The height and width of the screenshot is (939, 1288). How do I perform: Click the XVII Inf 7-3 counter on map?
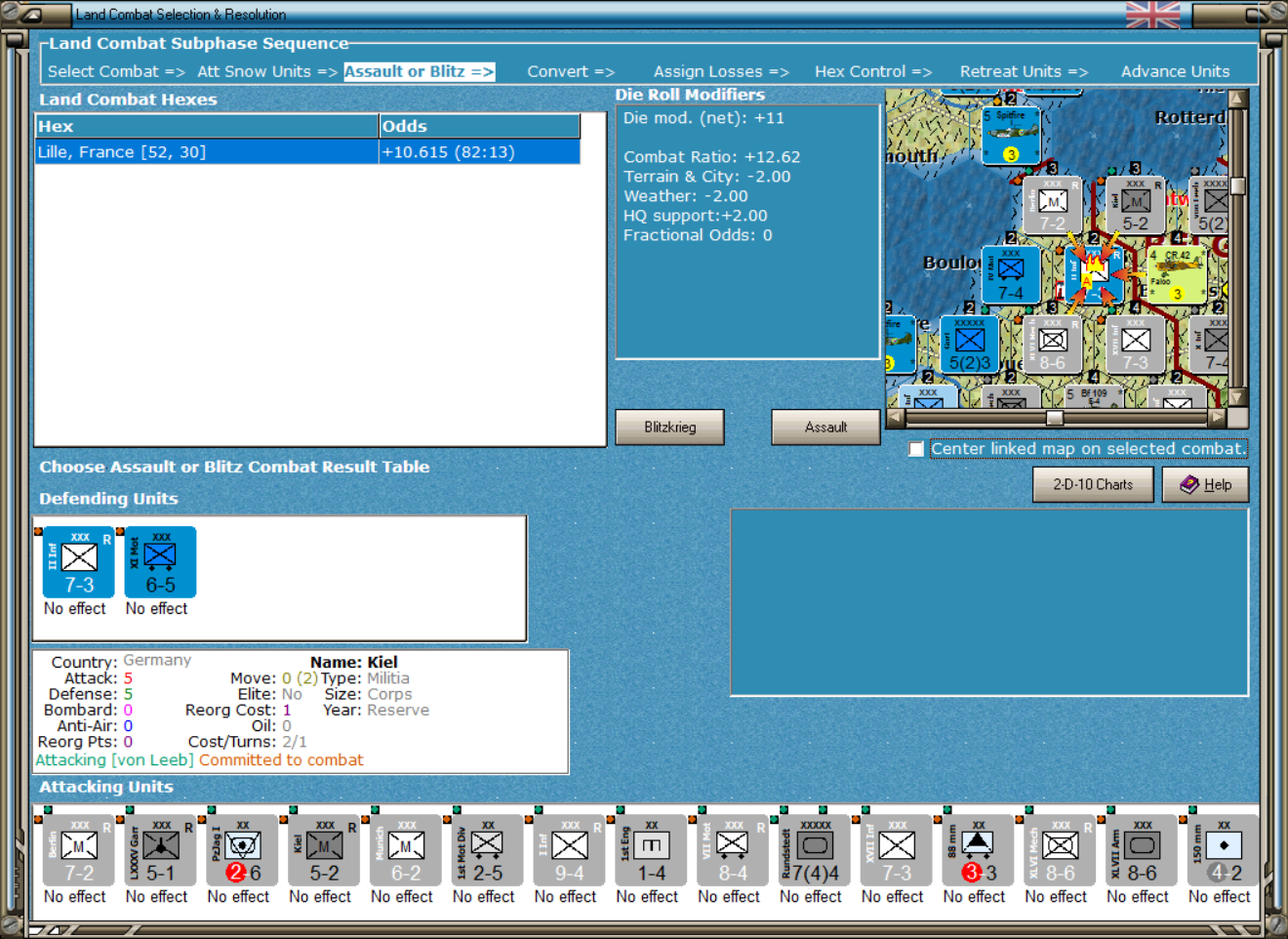(1135, 345)
